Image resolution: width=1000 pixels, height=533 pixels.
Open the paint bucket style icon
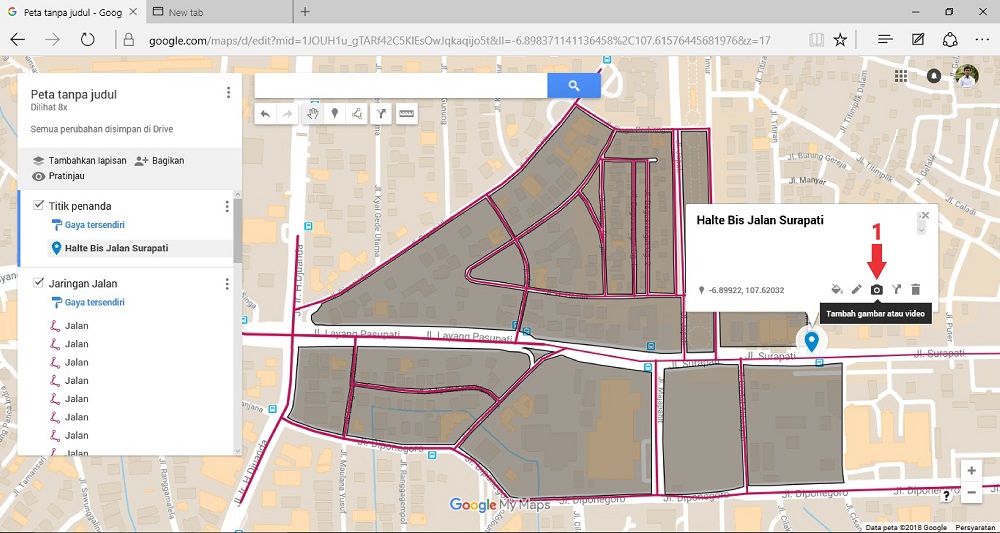[837, 290]
